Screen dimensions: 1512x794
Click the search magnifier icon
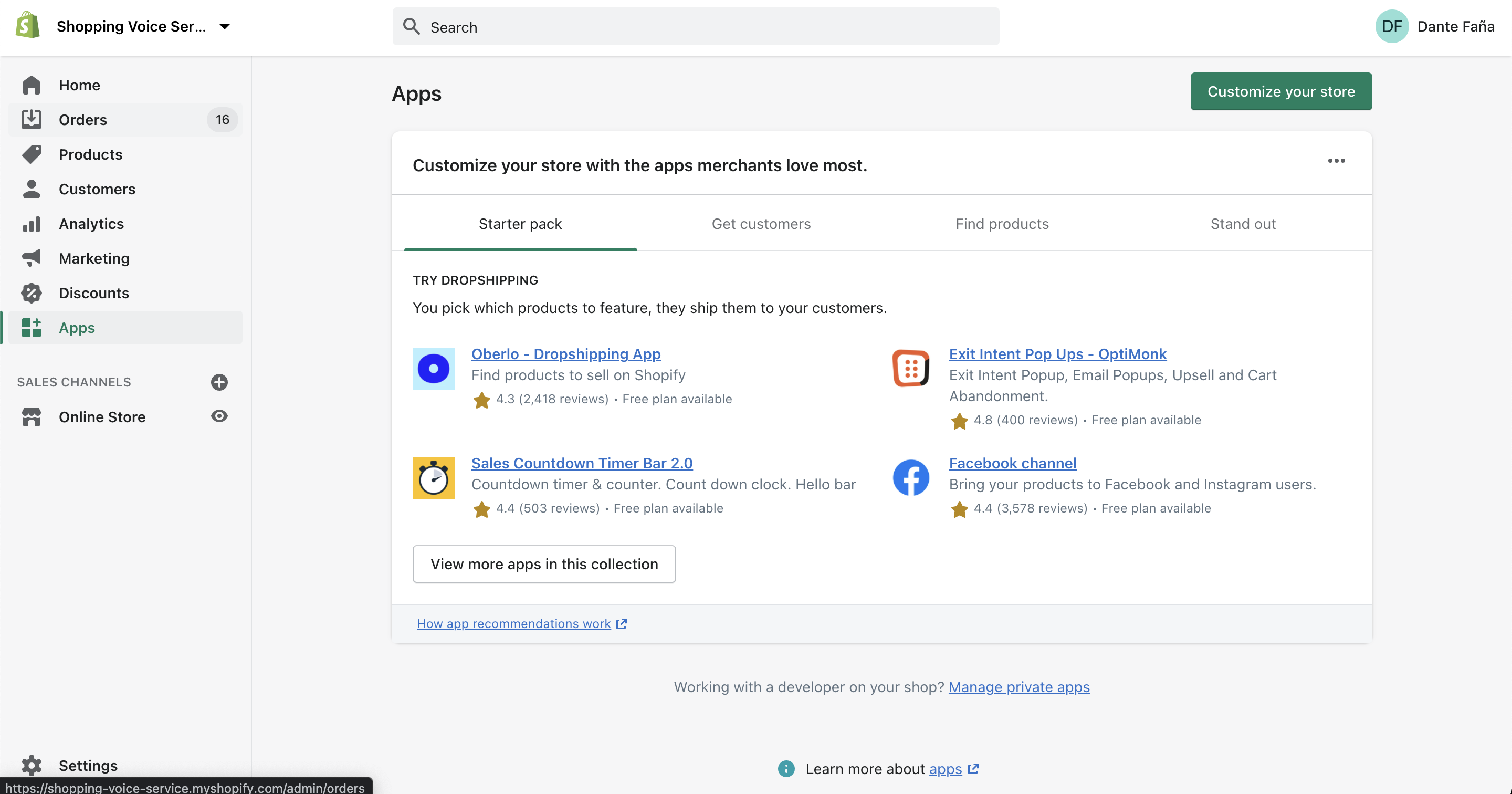pyautogui.click(x=411, y=26)
